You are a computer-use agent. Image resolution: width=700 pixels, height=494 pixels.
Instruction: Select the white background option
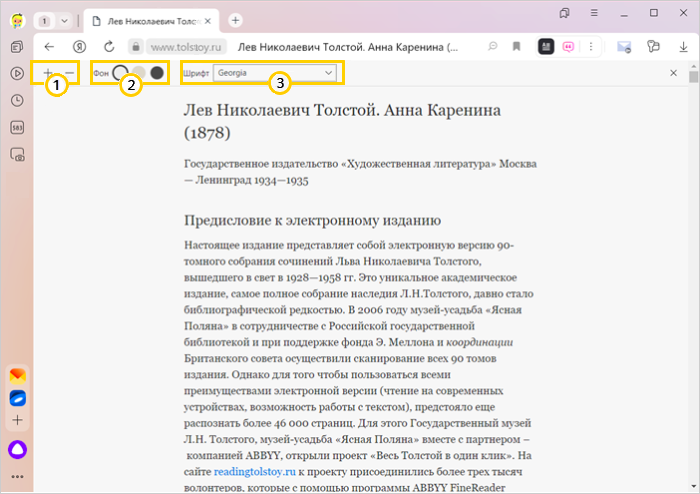(x=120, y=73)
